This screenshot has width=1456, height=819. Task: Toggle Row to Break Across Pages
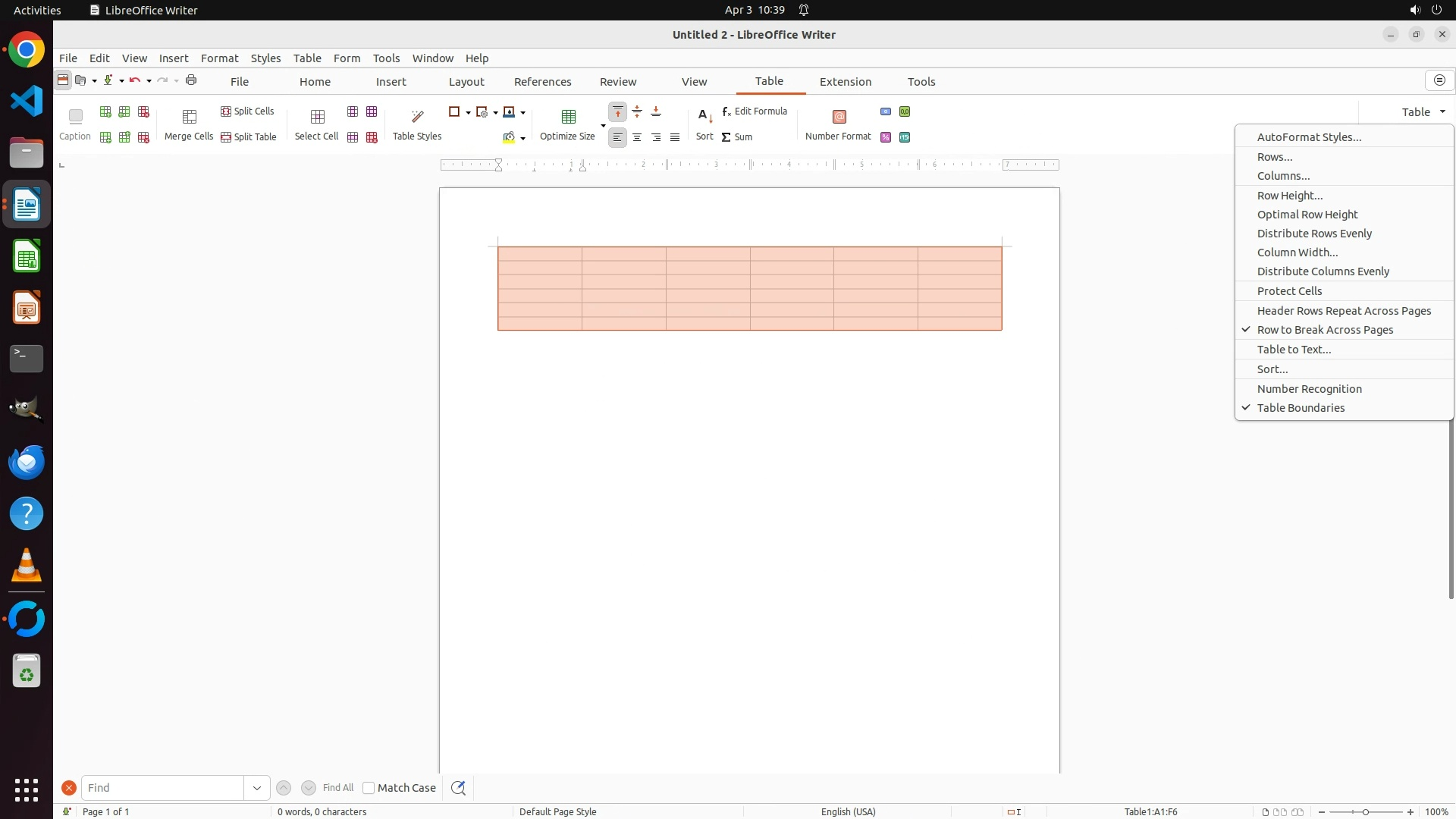tap(1325, 330)
